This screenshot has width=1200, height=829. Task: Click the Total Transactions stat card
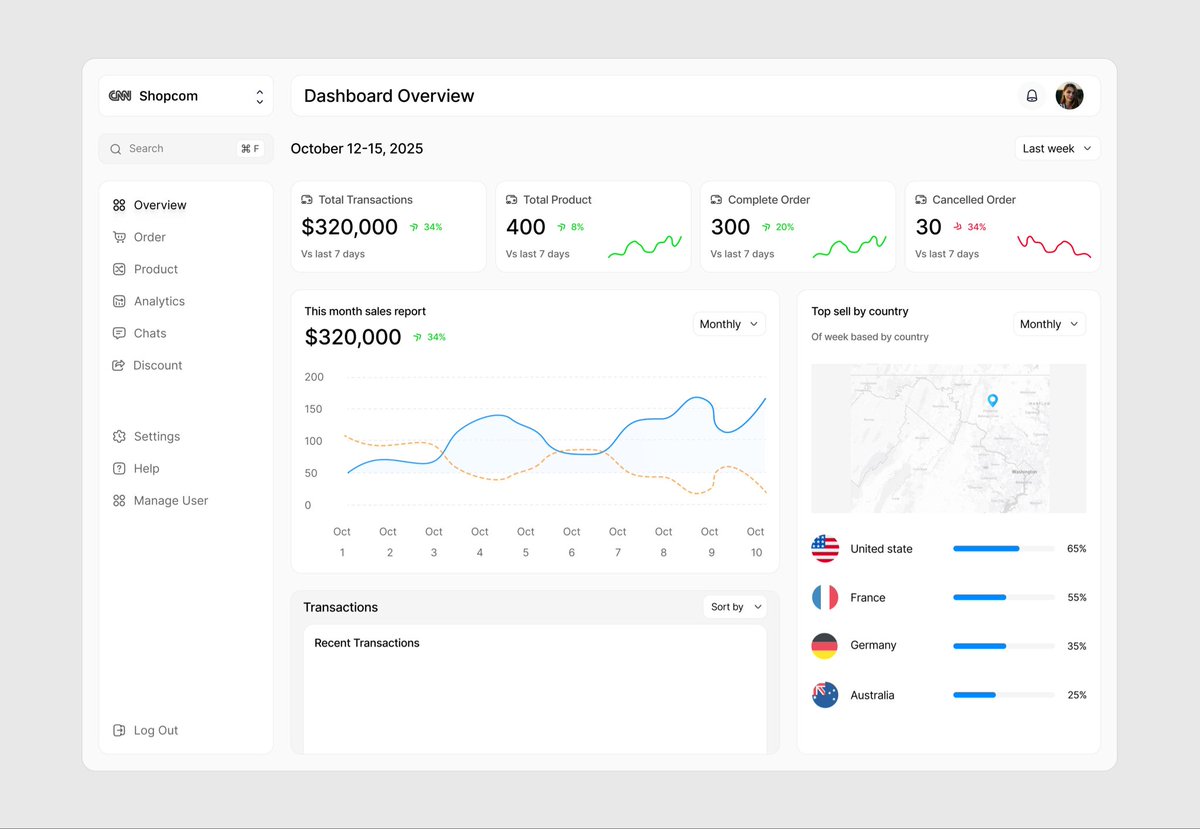tap(388, 226)
